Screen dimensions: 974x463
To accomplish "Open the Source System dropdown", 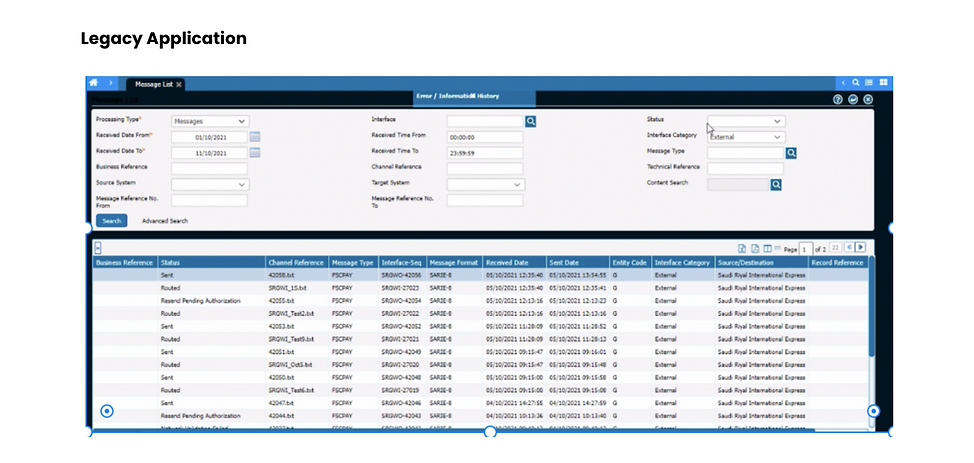I will tap(210, 185).
